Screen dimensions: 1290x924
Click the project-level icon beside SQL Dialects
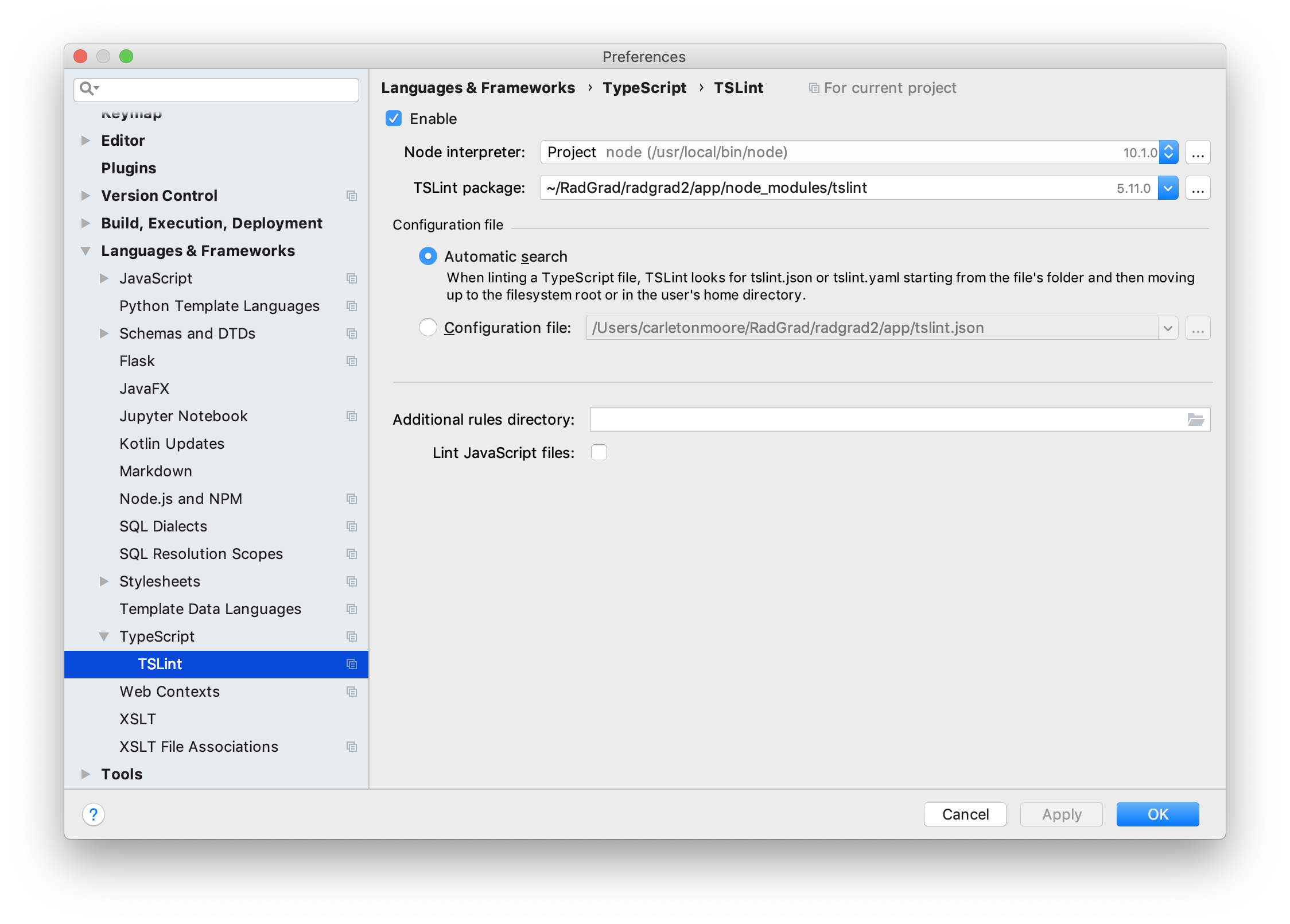[352, 526]
